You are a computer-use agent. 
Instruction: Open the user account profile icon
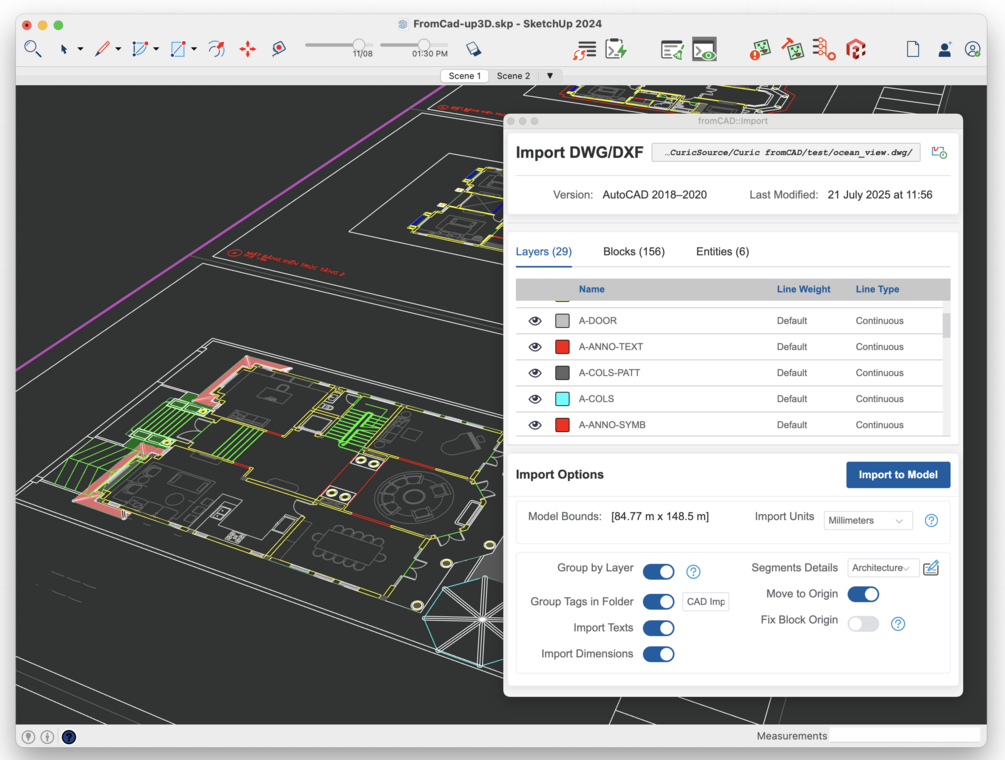[972, 49]
